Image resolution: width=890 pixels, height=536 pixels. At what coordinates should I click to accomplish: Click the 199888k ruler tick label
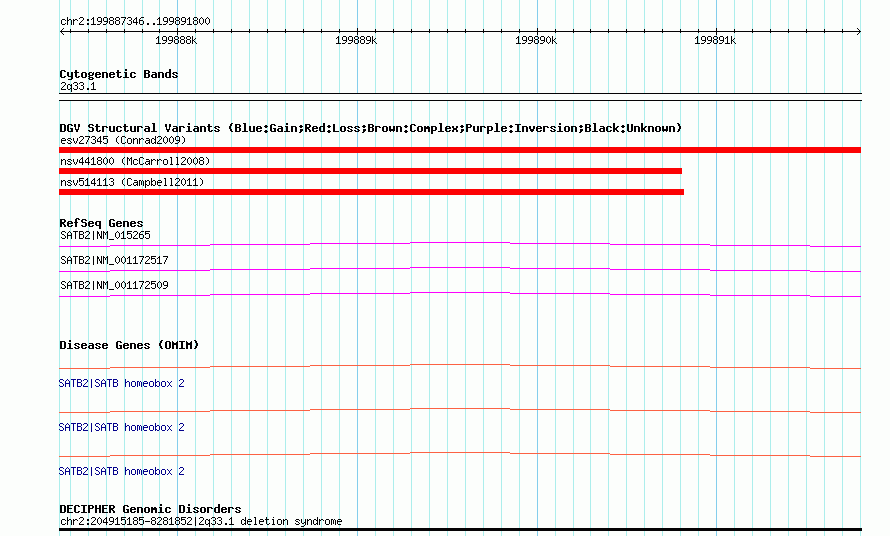coord(176,40)
